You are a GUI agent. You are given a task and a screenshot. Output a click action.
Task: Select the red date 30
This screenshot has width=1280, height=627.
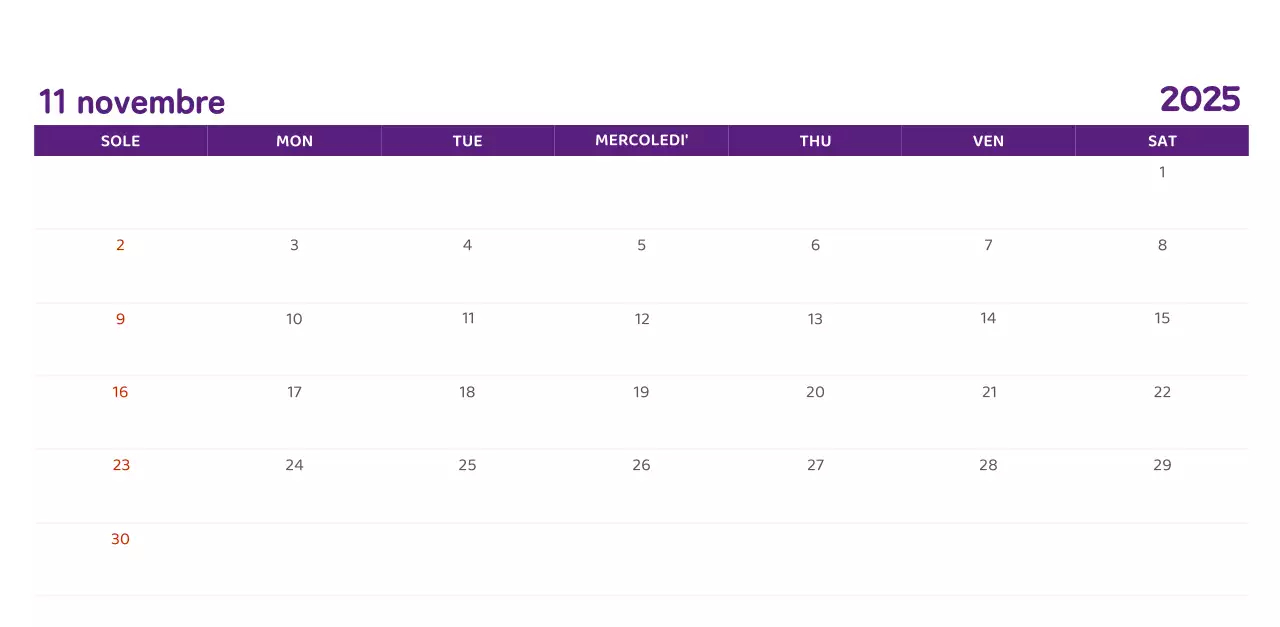coord(120,539)
